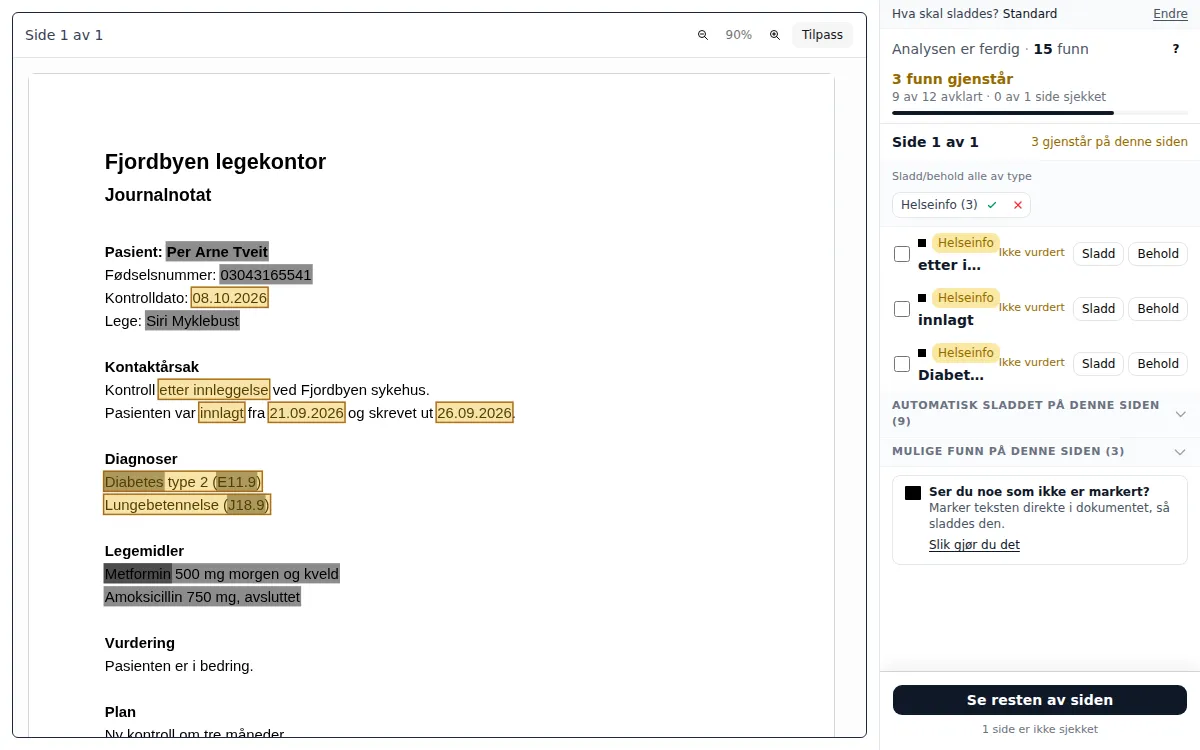Redact the 'Diabet…' finding with Sladd
The height and width of the screenshot is (750, 1200).
click(x=1098, y=364)
